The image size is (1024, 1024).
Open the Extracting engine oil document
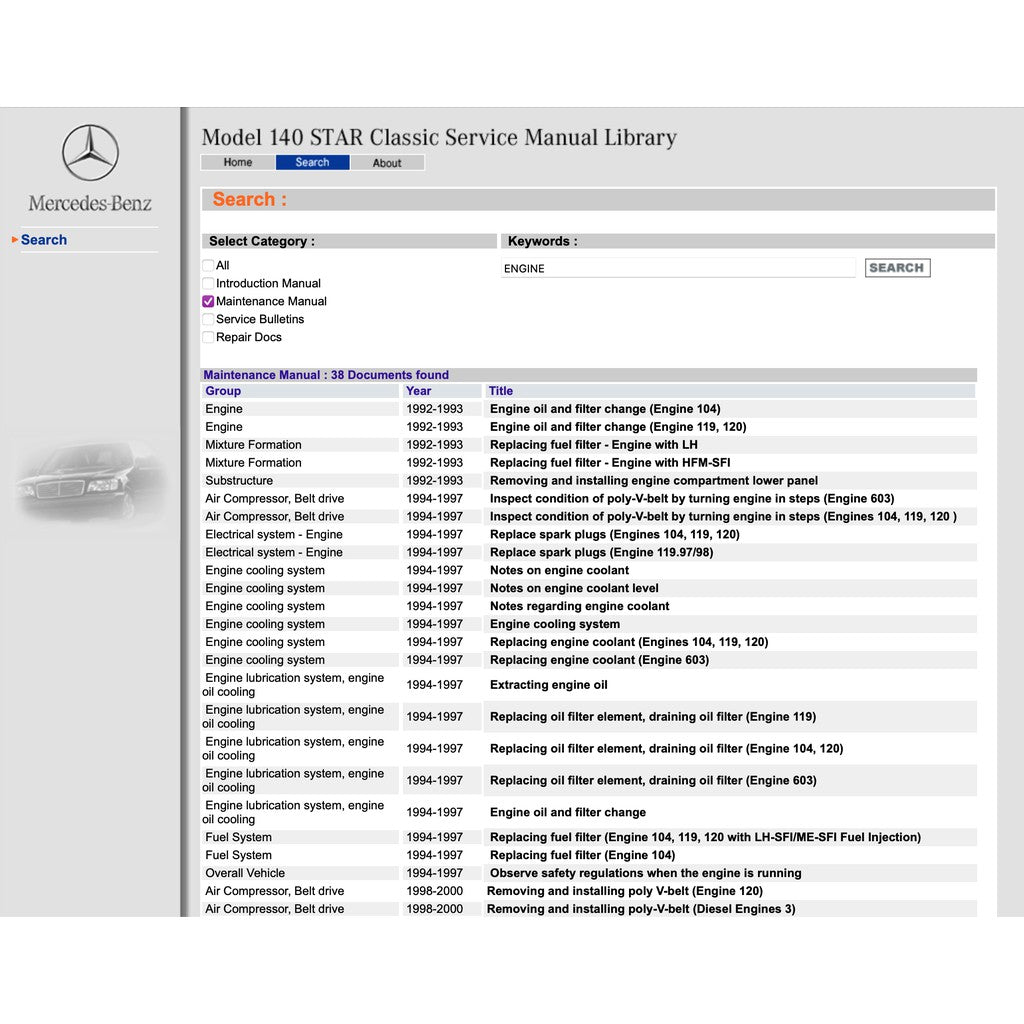point(549,684)
